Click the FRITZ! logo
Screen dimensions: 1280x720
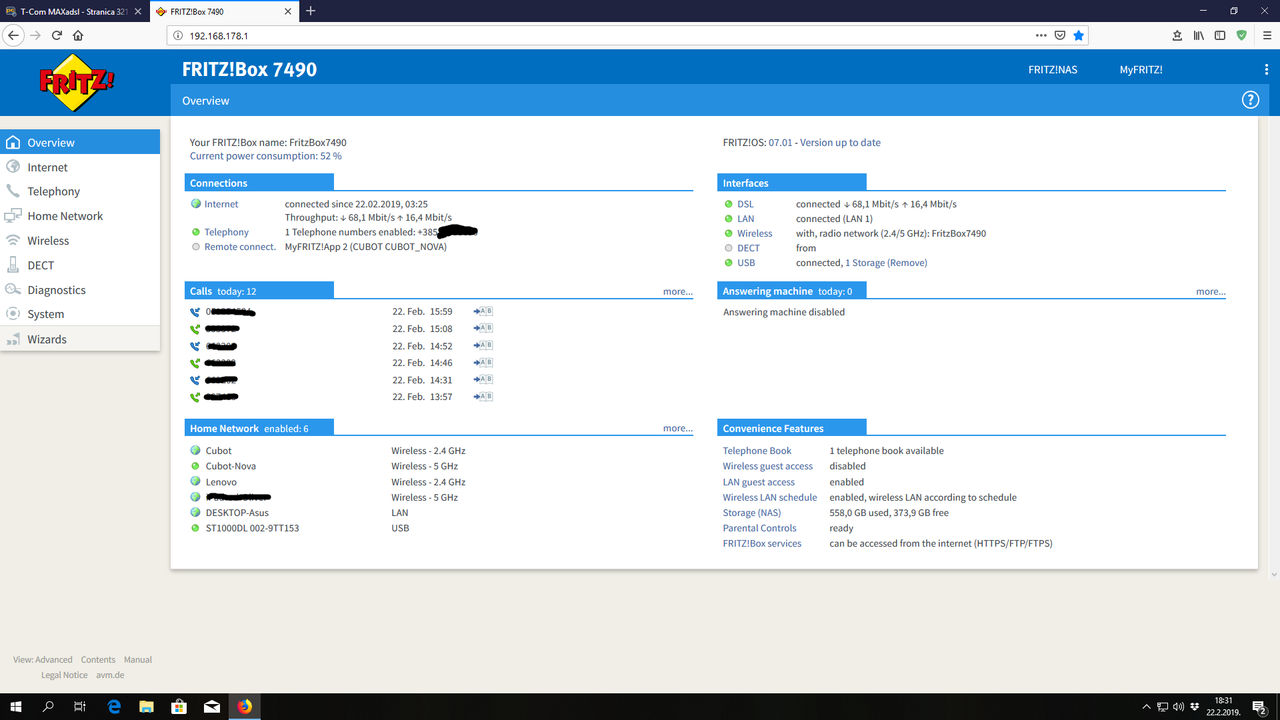pyautogui.click(x=77, y=81)
